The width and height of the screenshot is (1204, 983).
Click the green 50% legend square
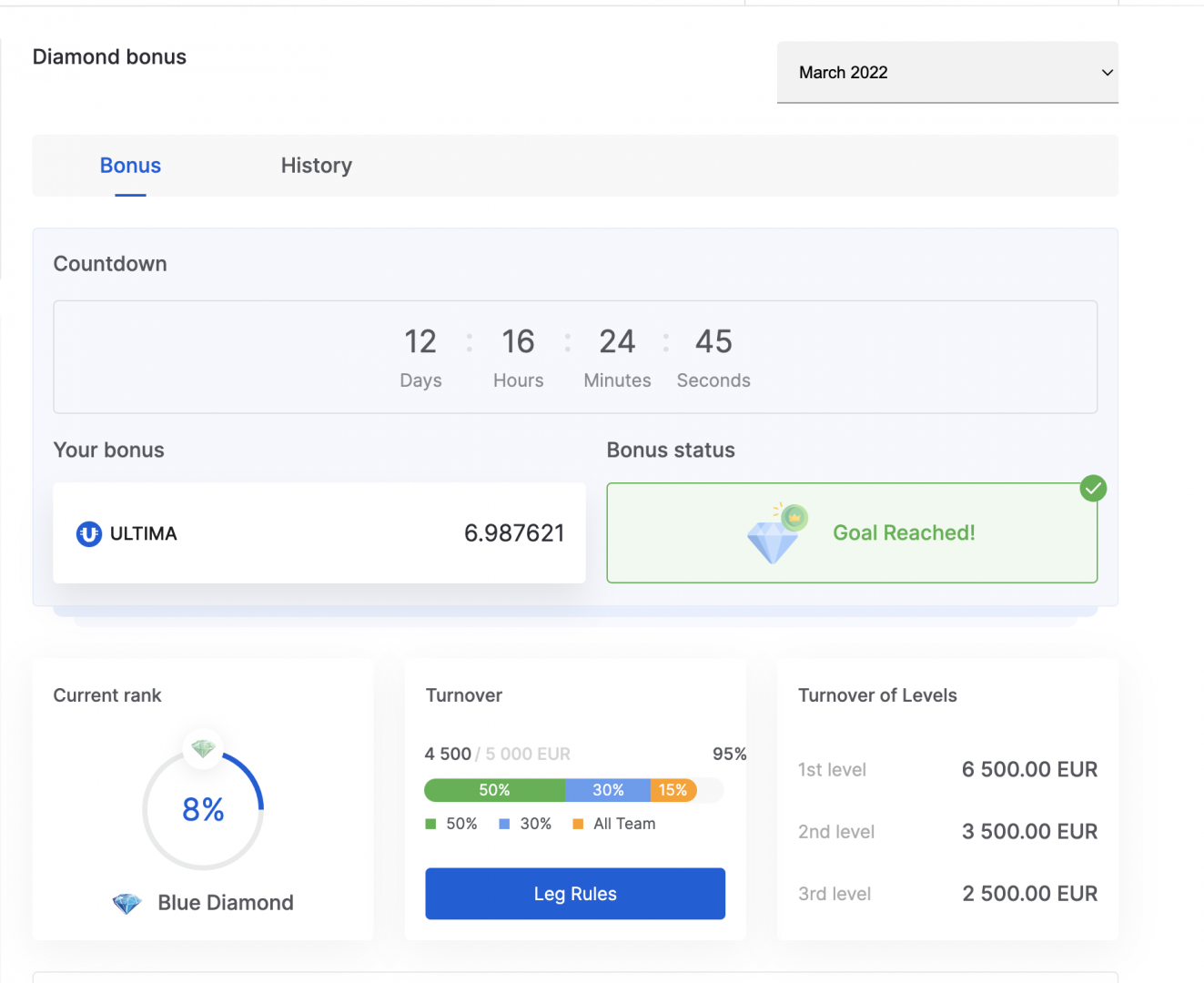point(431,824)
